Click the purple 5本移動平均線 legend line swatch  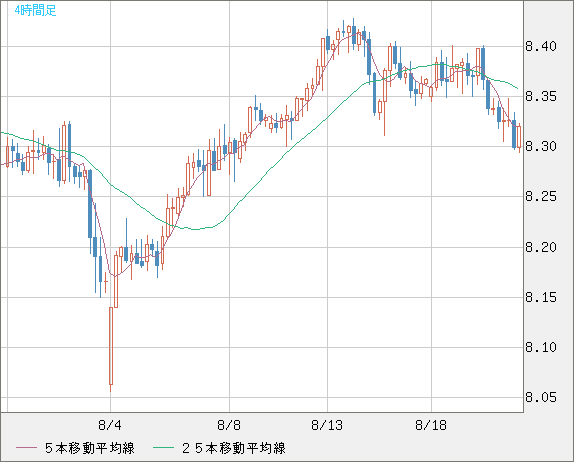[26, 448]
